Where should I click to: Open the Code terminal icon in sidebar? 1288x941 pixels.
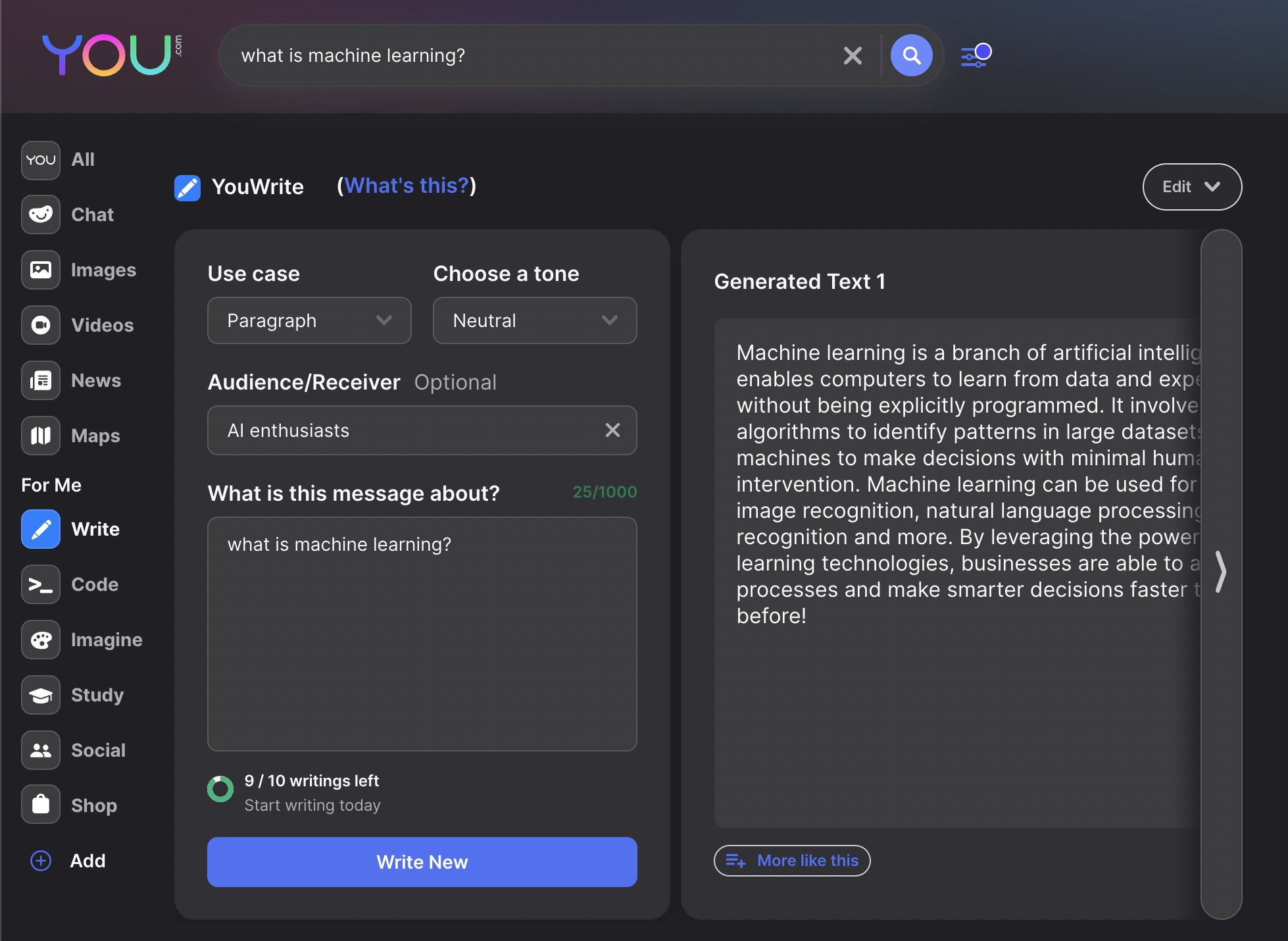[x=41, y=584]
